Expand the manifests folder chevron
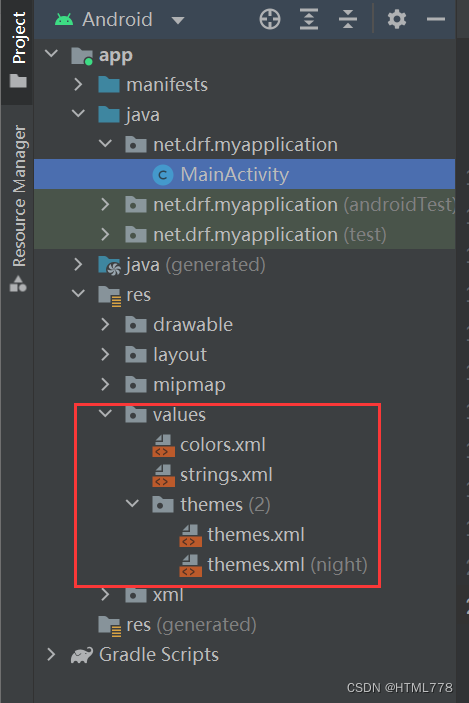469x703 pixels. [78, 84]
